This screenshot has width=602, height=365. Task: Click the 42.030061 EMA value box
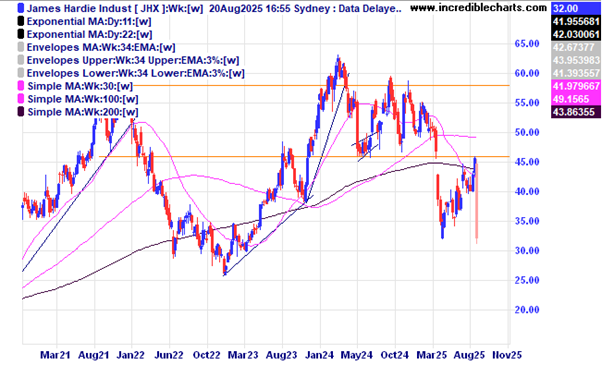point(576,35)
